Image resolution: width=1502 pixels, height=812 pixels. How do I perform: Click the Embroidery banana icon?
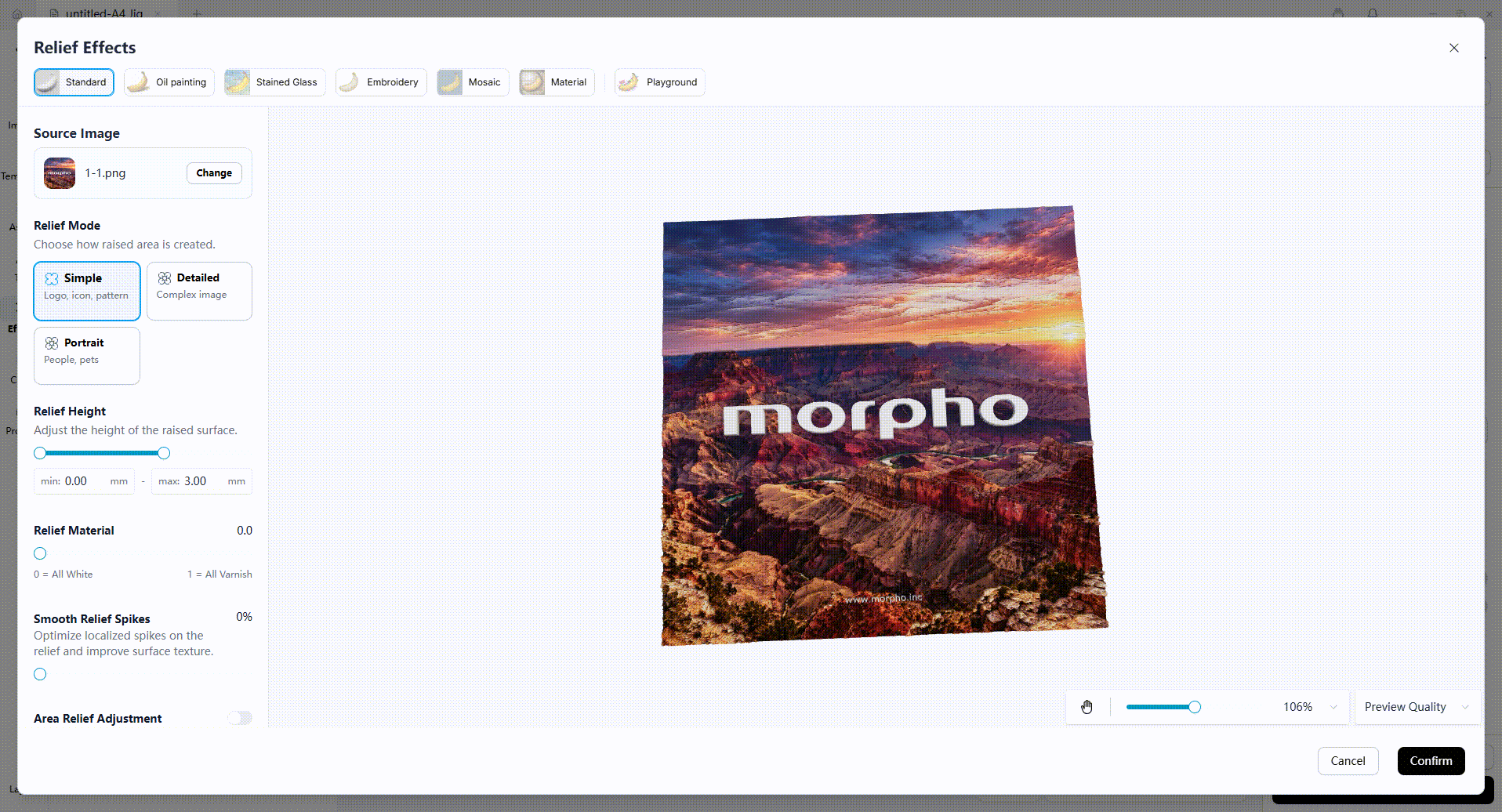pos(349,82)
